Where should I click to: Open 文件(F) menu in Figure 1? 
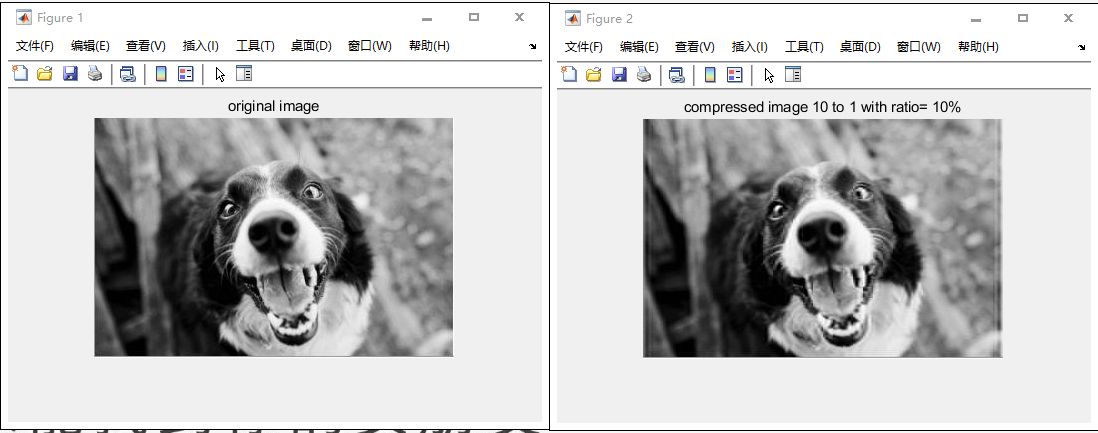[x=35, y=46]
